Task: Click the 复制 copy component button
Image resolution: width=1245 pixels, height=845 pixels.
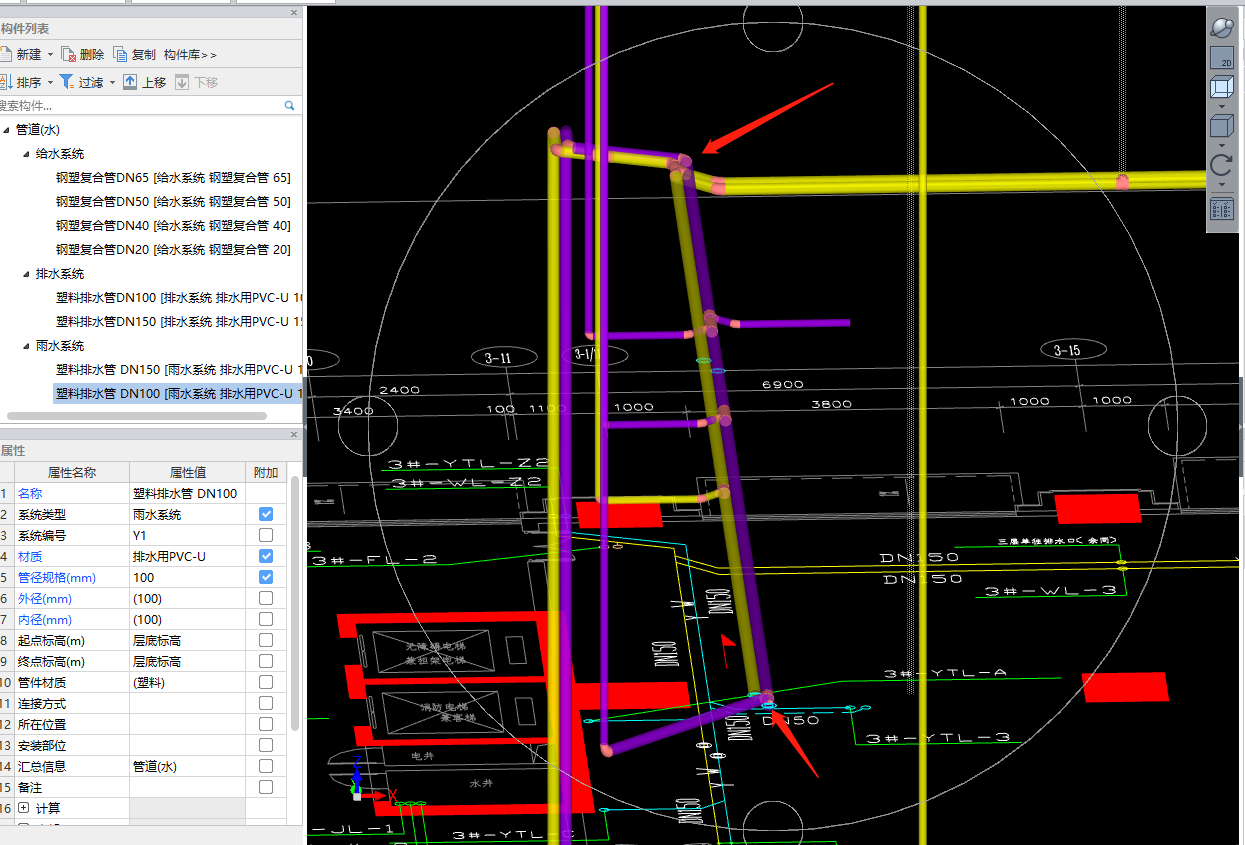Action: 134,54
